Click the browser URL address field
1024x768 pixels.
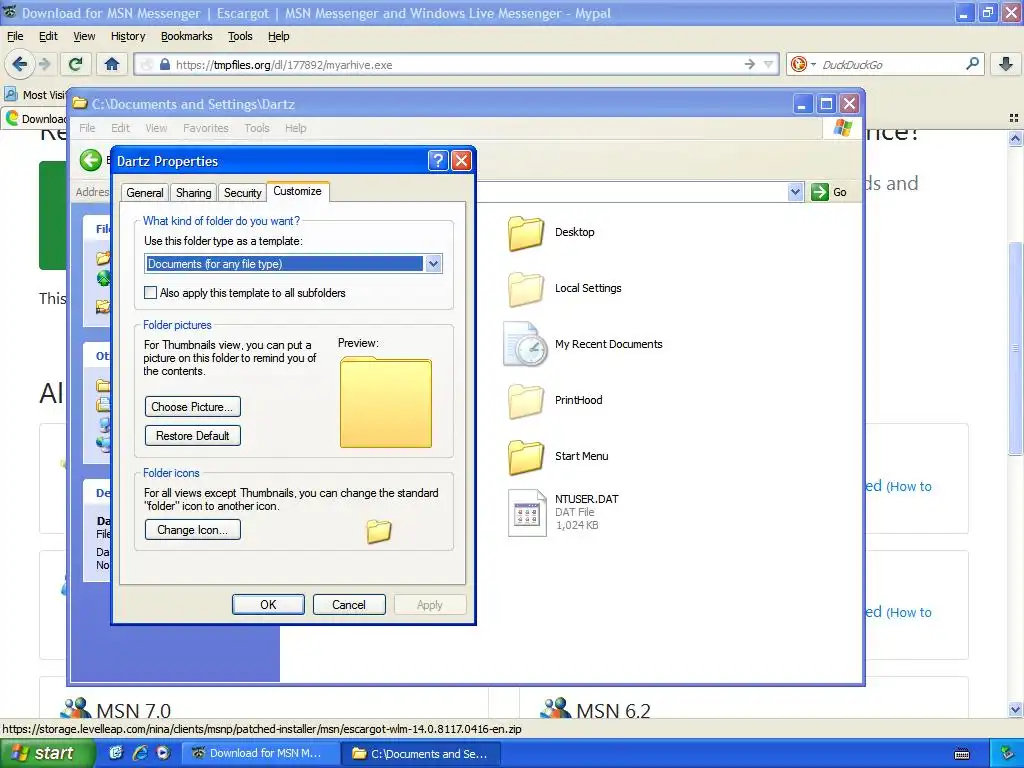point(457,64)
